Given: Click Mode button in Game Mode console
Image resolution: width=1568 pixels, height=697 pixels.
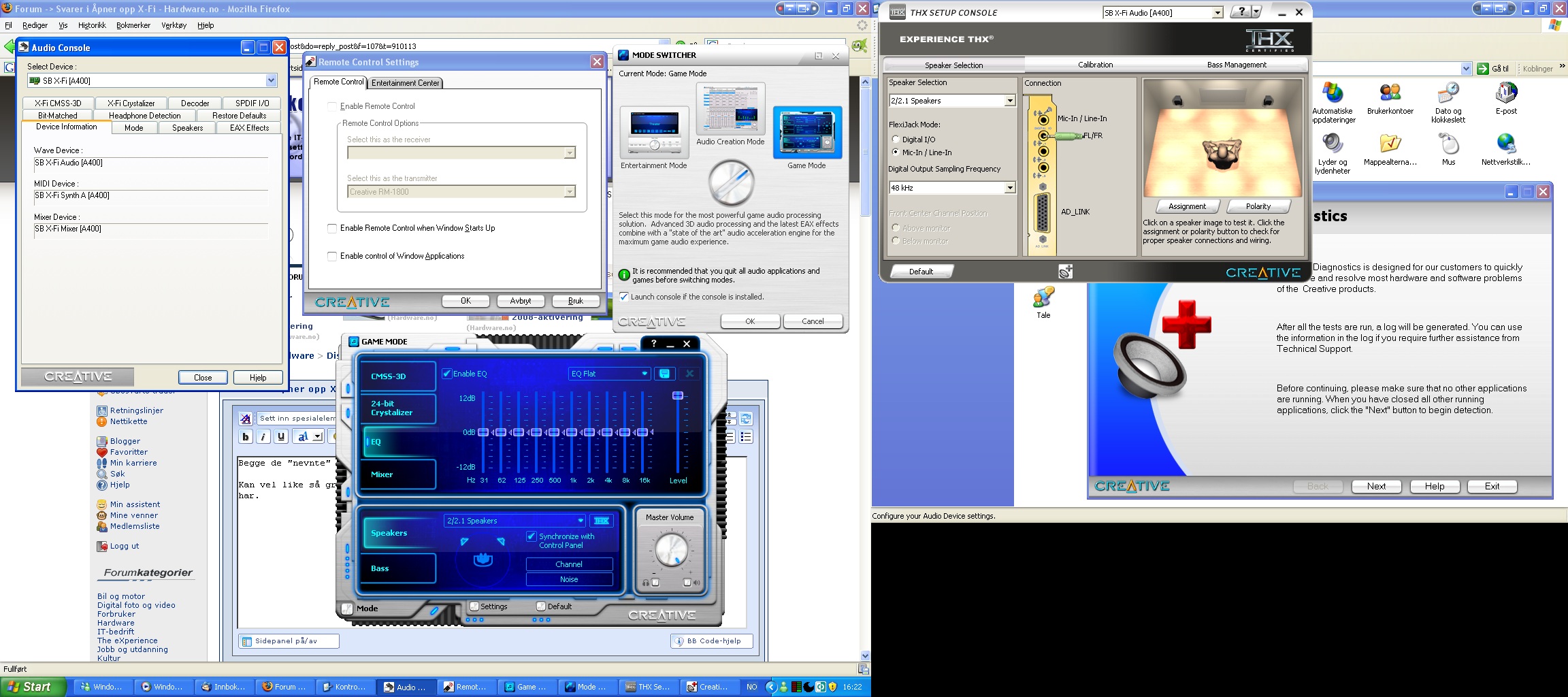Looking at the screenshot, I should click(x=360, y=609).
